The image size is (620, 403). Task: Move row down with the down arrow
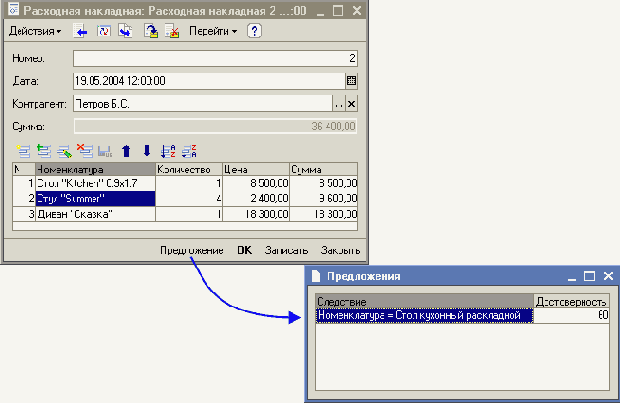tap(146, 151)
